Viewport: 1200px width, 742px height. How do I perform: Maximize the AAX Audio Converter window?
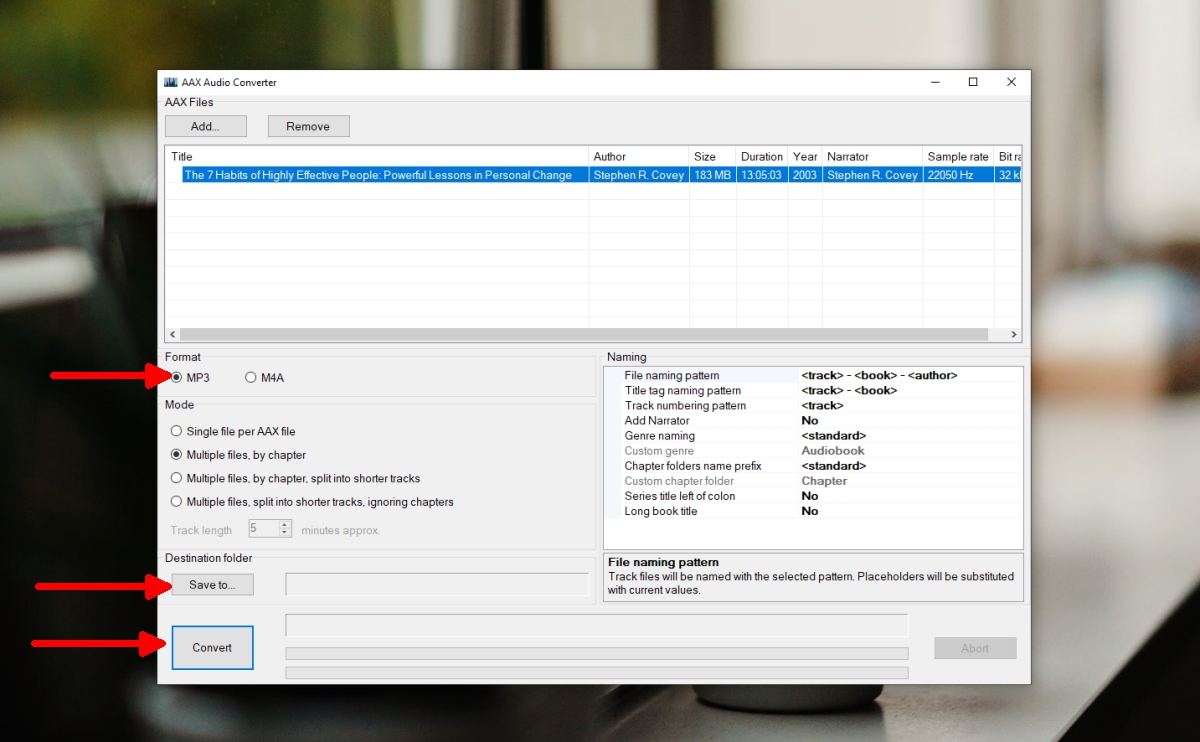[973, 82]
